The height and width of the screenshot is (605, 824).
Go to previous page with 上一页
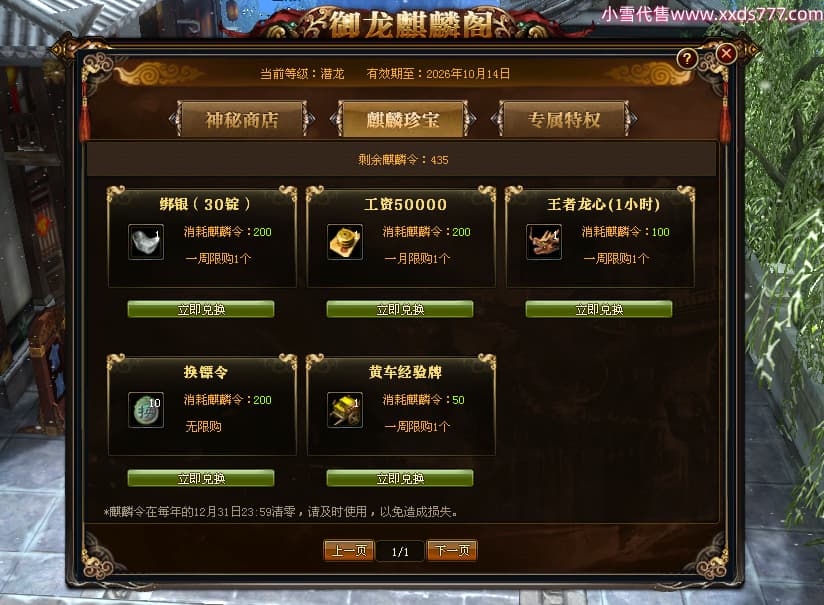coord(349,550)
